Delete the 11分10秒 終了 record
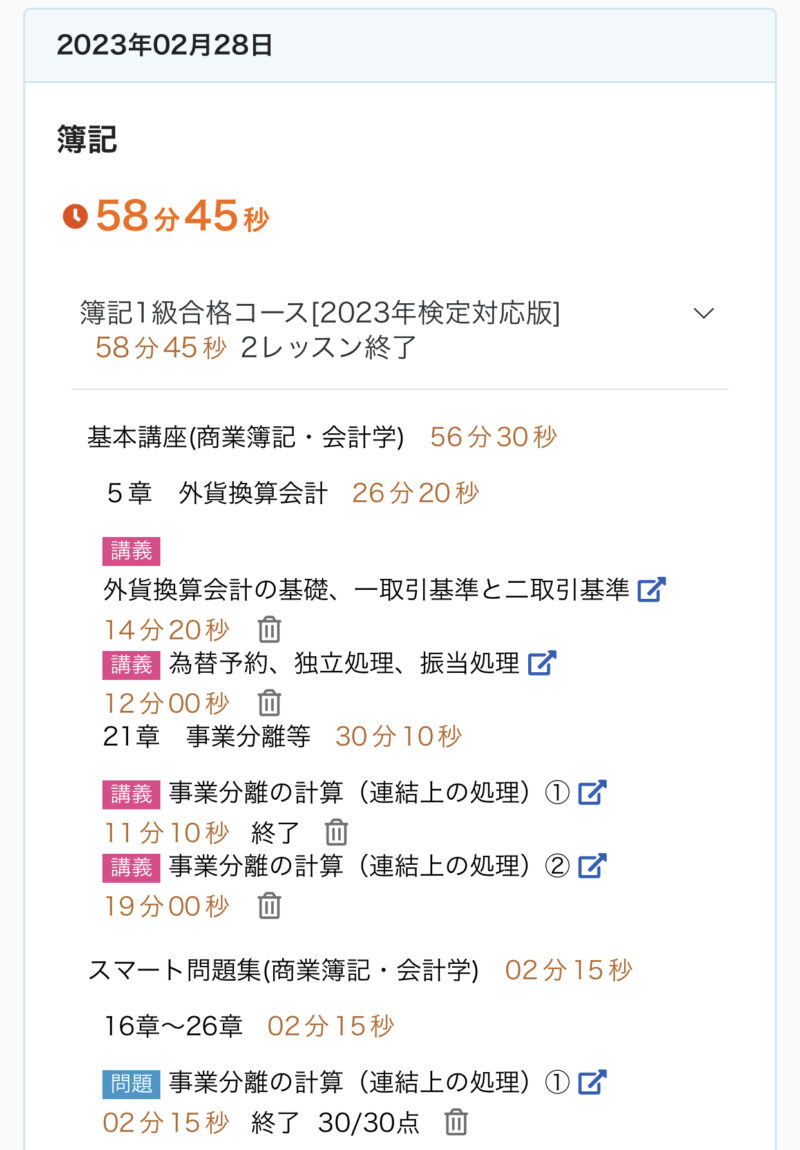This screenshot has height=1150, width=800. pyautogui.click(x=337, y=832)
